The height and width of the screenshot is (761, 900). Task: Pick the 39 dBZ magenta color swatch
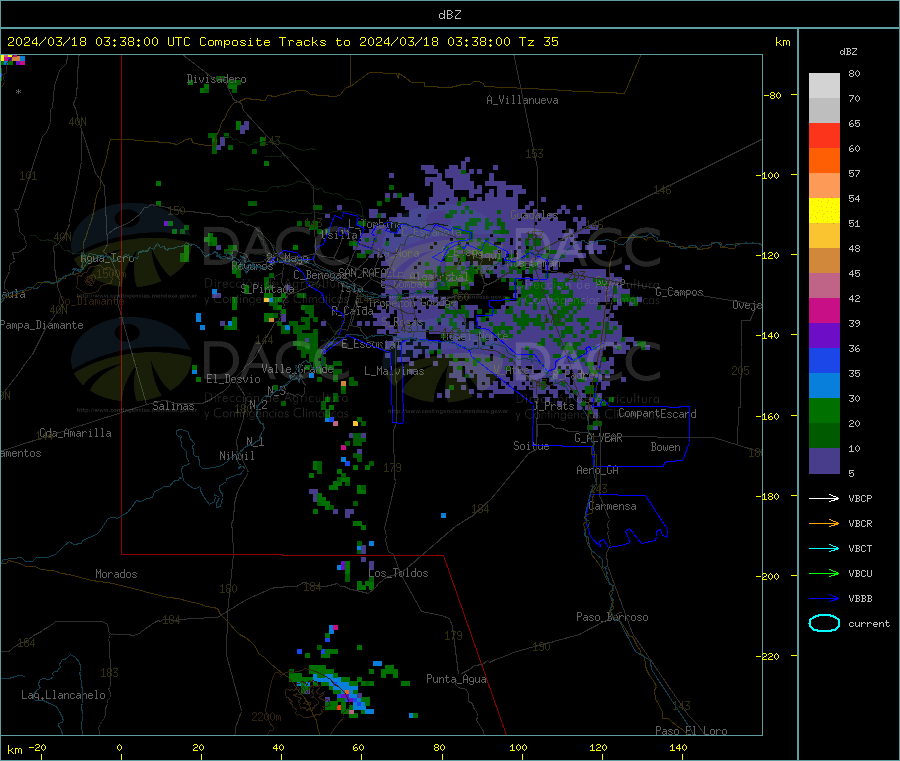pyautogui.click(x=824, y=310)
